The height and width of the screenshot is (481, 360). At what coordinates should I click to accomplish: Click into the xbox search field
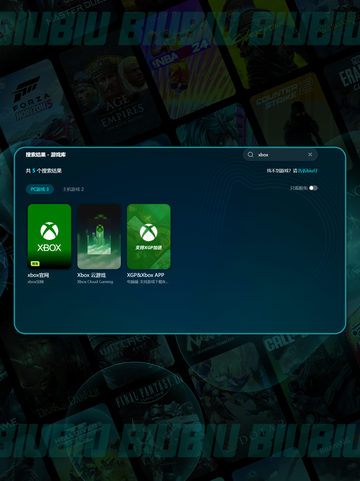(280, 155)
